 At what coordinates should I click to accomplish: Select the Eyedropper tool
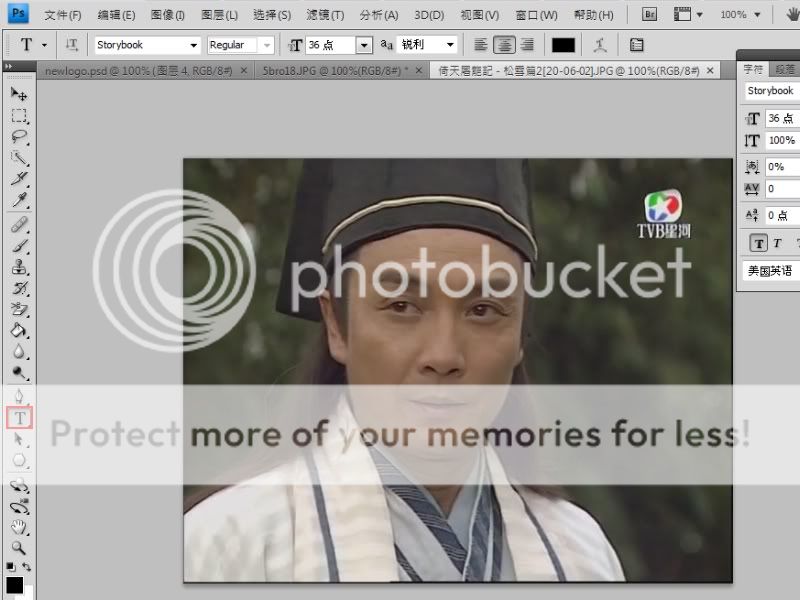[19, 199]
